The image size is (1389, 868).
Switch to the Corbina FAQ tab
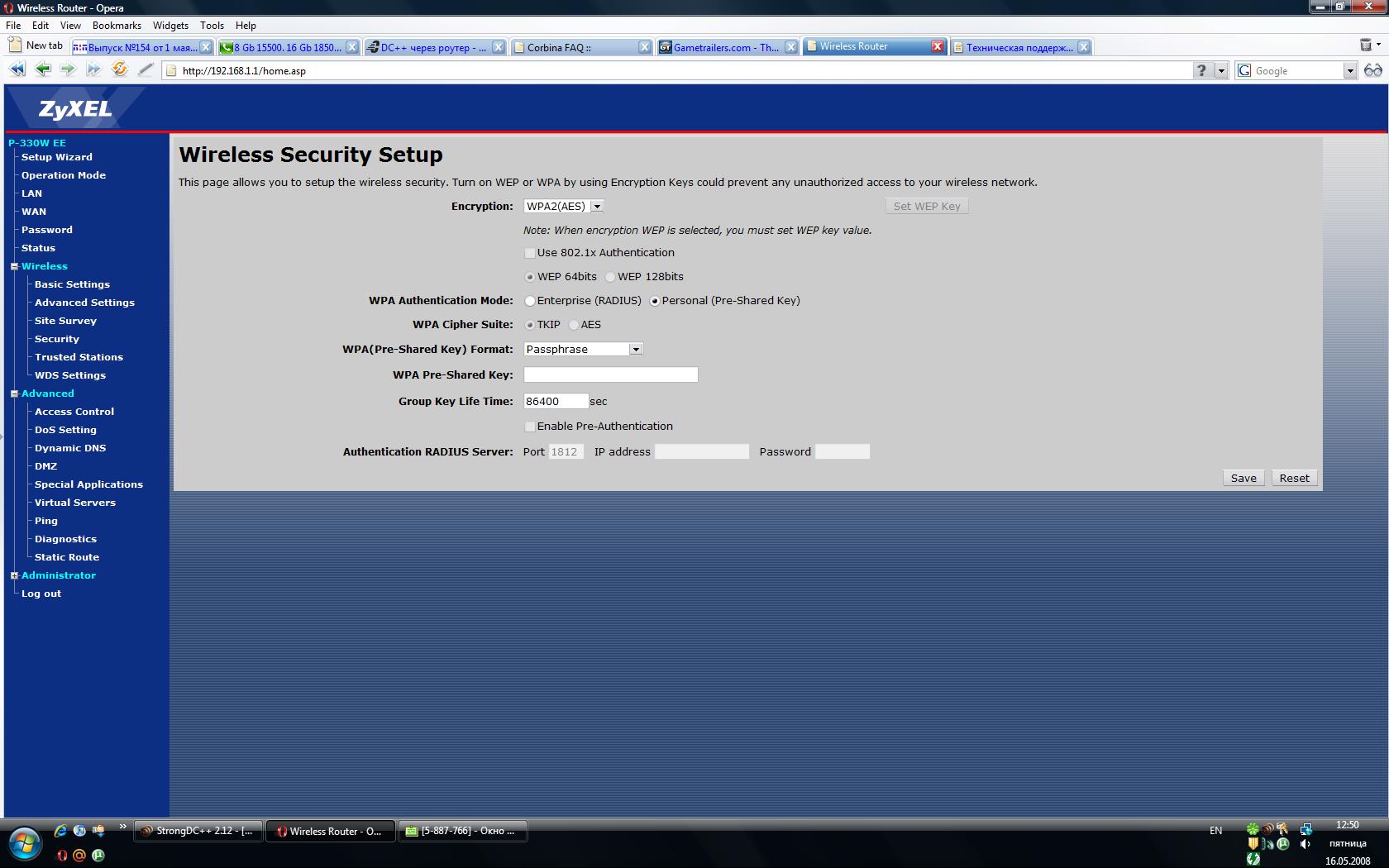click(581, 47)
